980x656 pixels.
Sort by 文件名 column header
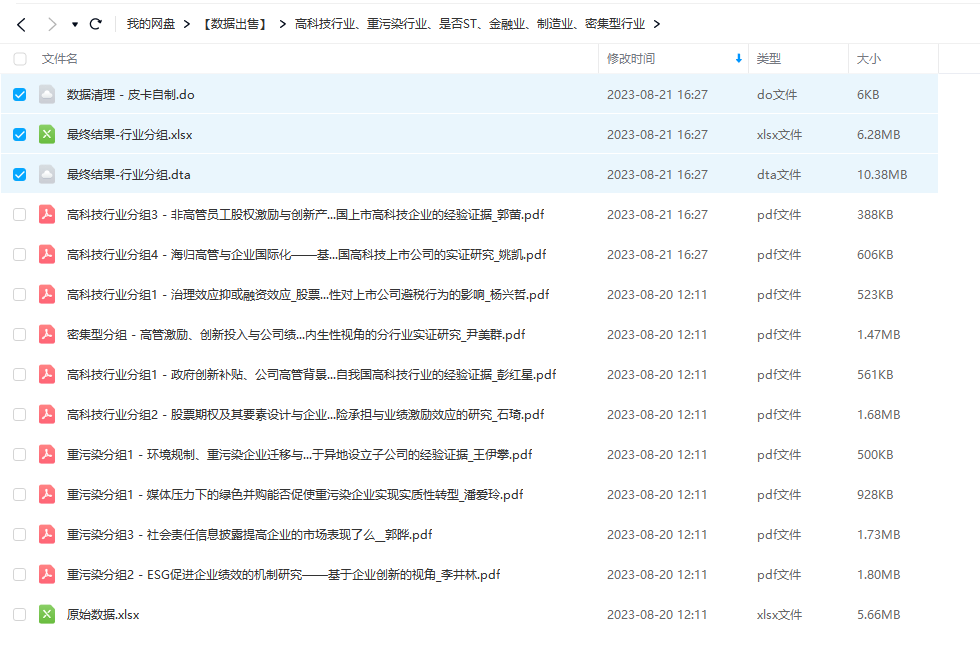point(59,59)
